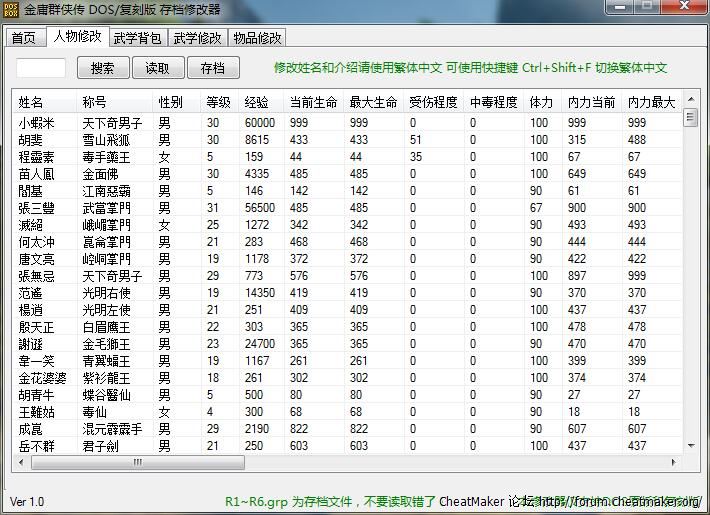Click the 搜索 search button
This screenshot has width=710, height=515.
(102, 68)
